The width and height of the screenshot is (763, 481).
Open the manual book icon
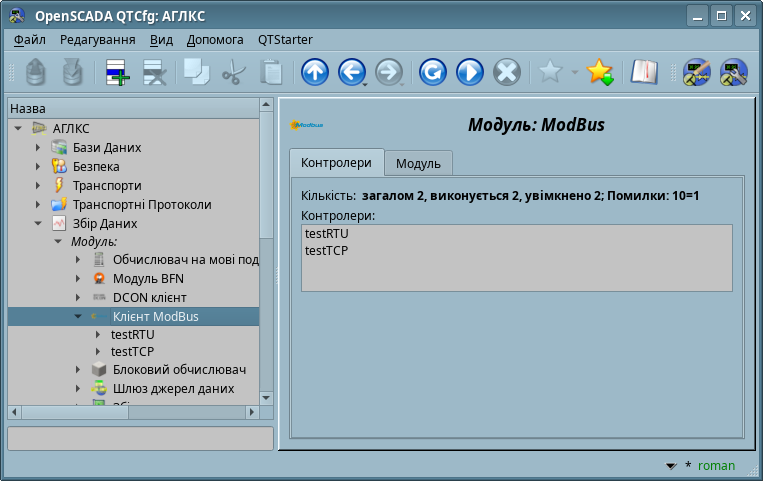pos(644,73)
